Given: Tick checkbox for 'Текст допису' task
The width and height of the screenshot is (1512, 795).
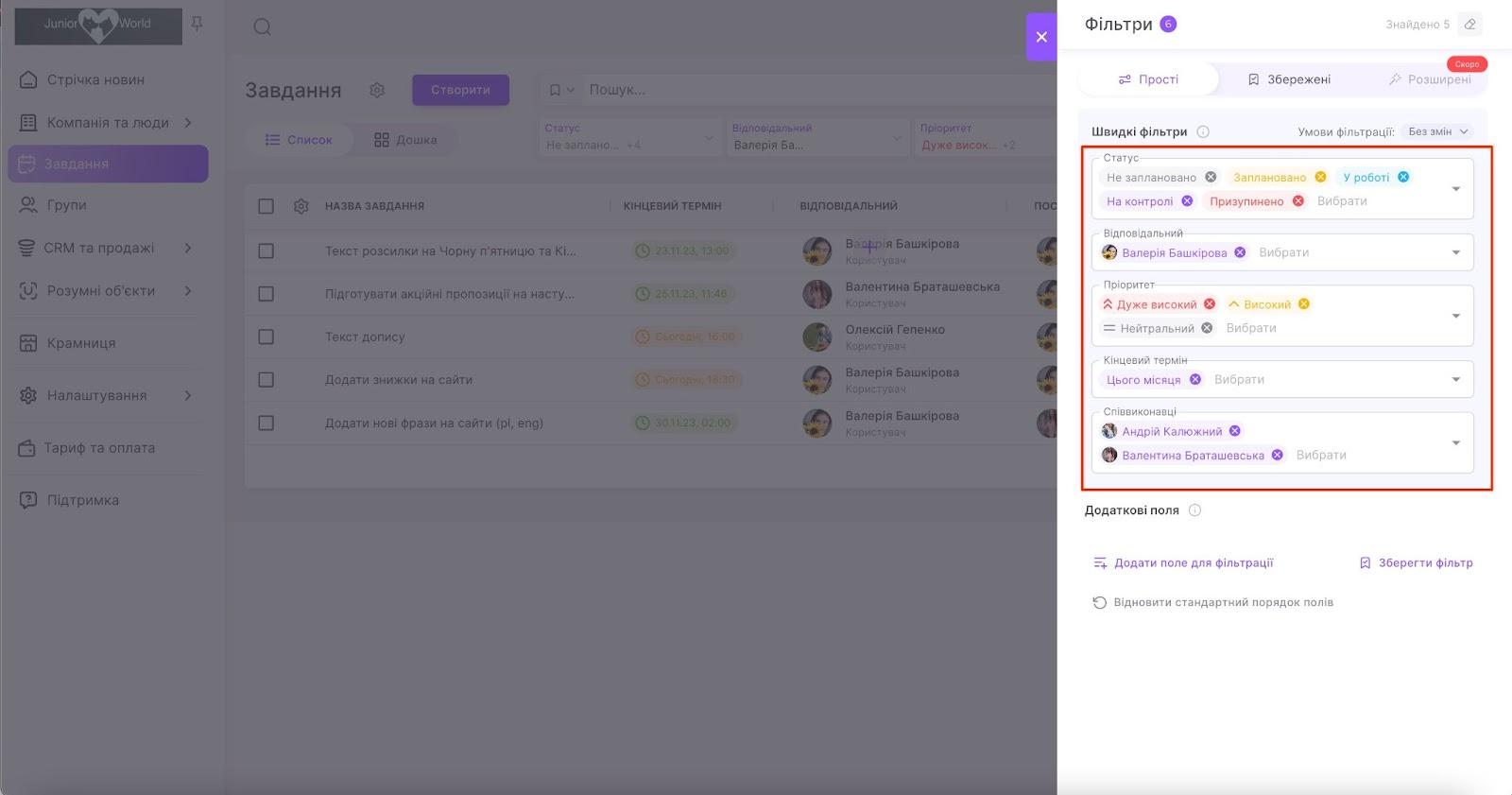Looking at the screenshot, I should pos(266,337).
